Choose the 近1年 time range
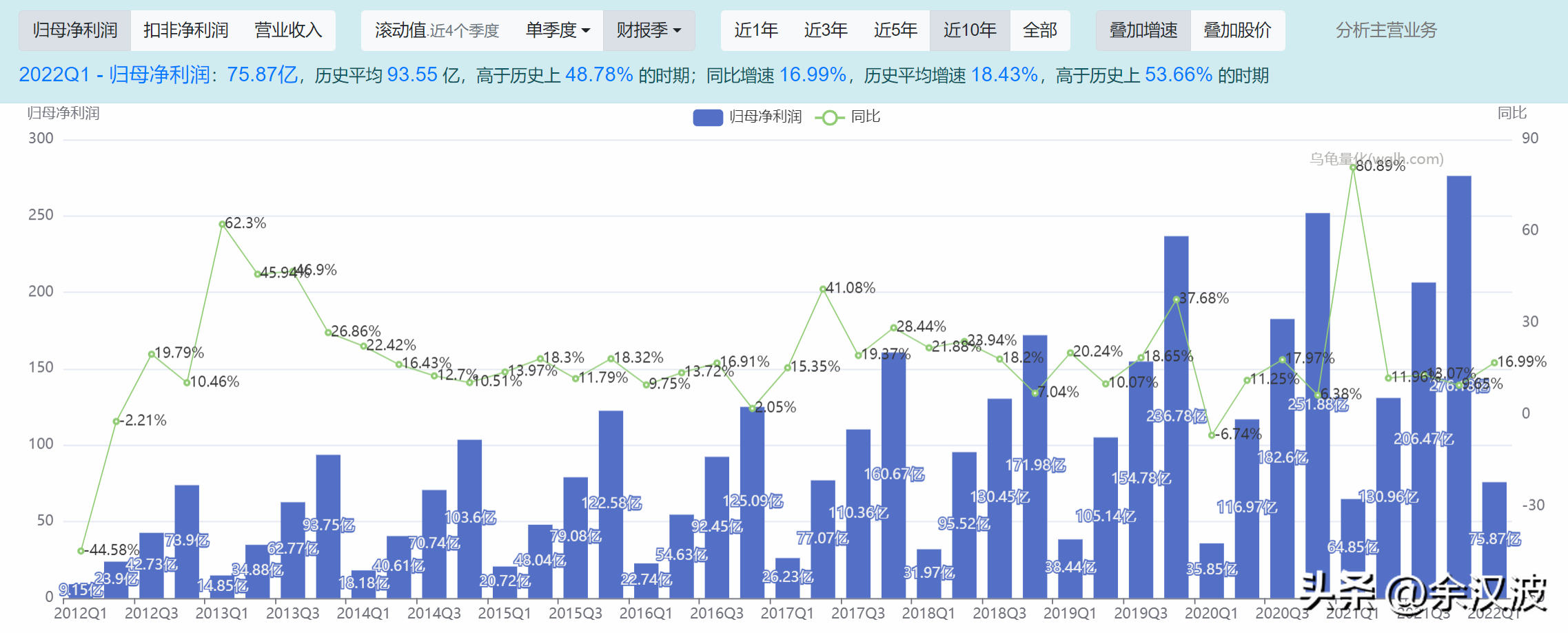 click(755, 30)
